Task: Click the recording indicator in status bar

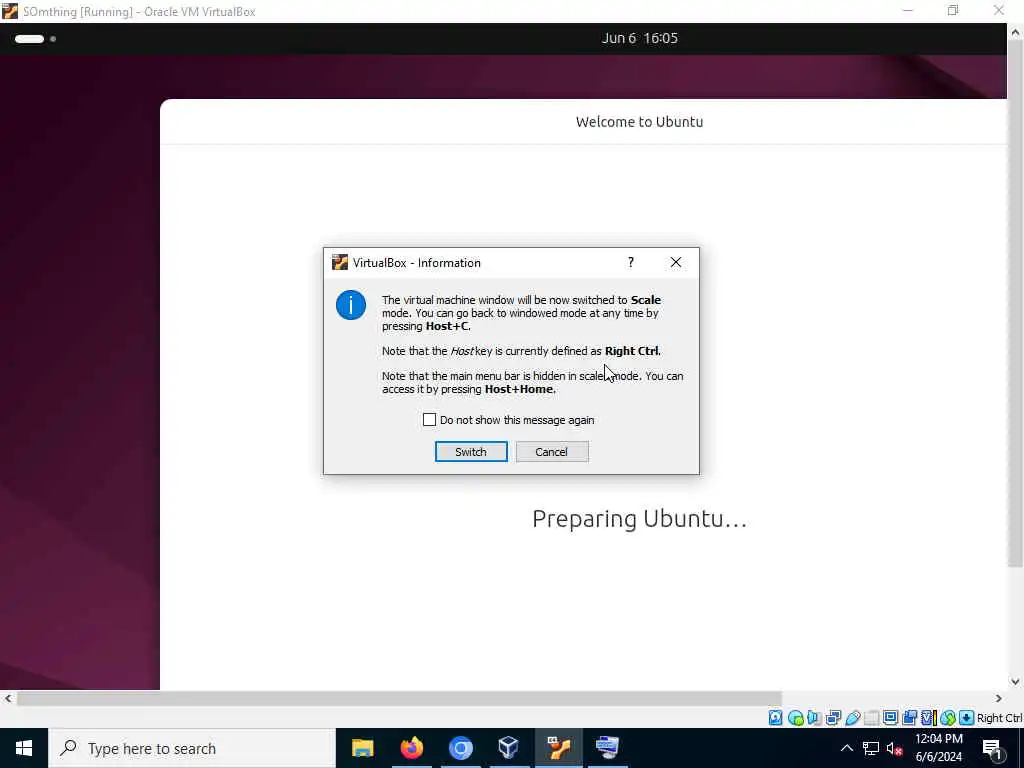Action: point(909,718)
